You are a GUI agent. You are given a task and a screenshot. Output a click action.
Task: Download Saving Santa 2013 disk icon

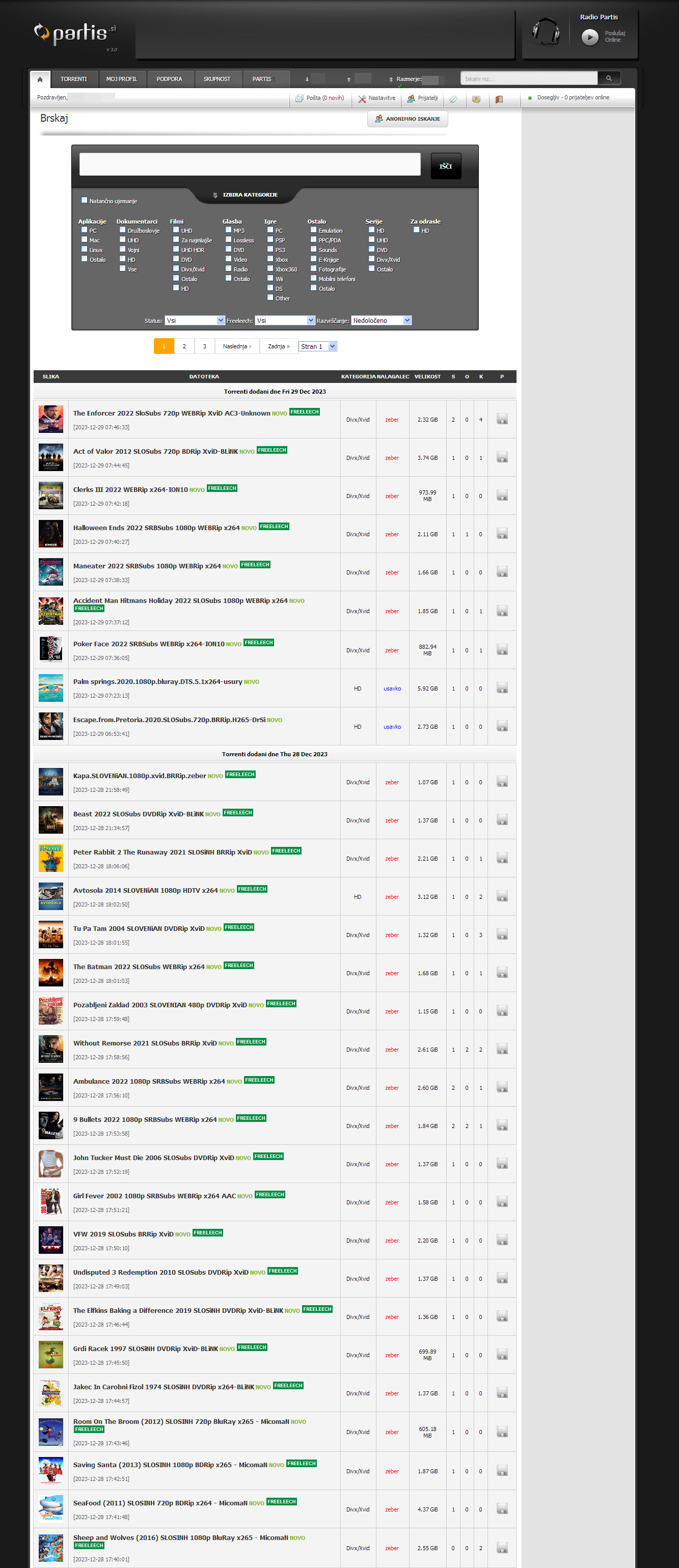pos(502,1471)
